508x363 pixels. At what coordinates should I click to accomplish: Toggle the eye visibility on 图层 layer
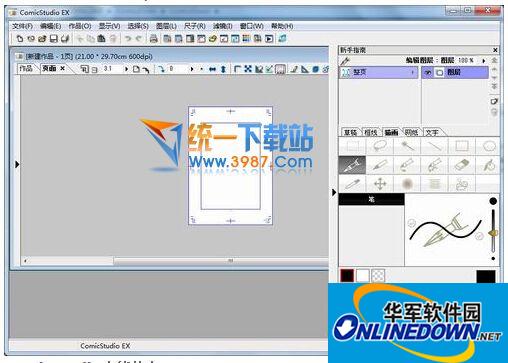428,72
